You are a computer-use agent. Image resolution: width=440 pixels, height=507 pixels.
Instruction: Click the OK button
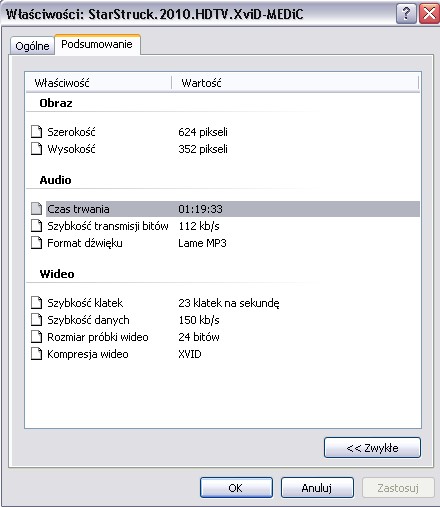pyautogui.click(x=236, y=488)
